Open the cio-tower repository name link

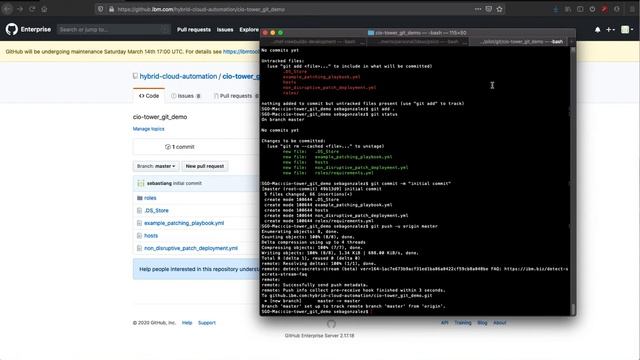[x=241, y=76]
